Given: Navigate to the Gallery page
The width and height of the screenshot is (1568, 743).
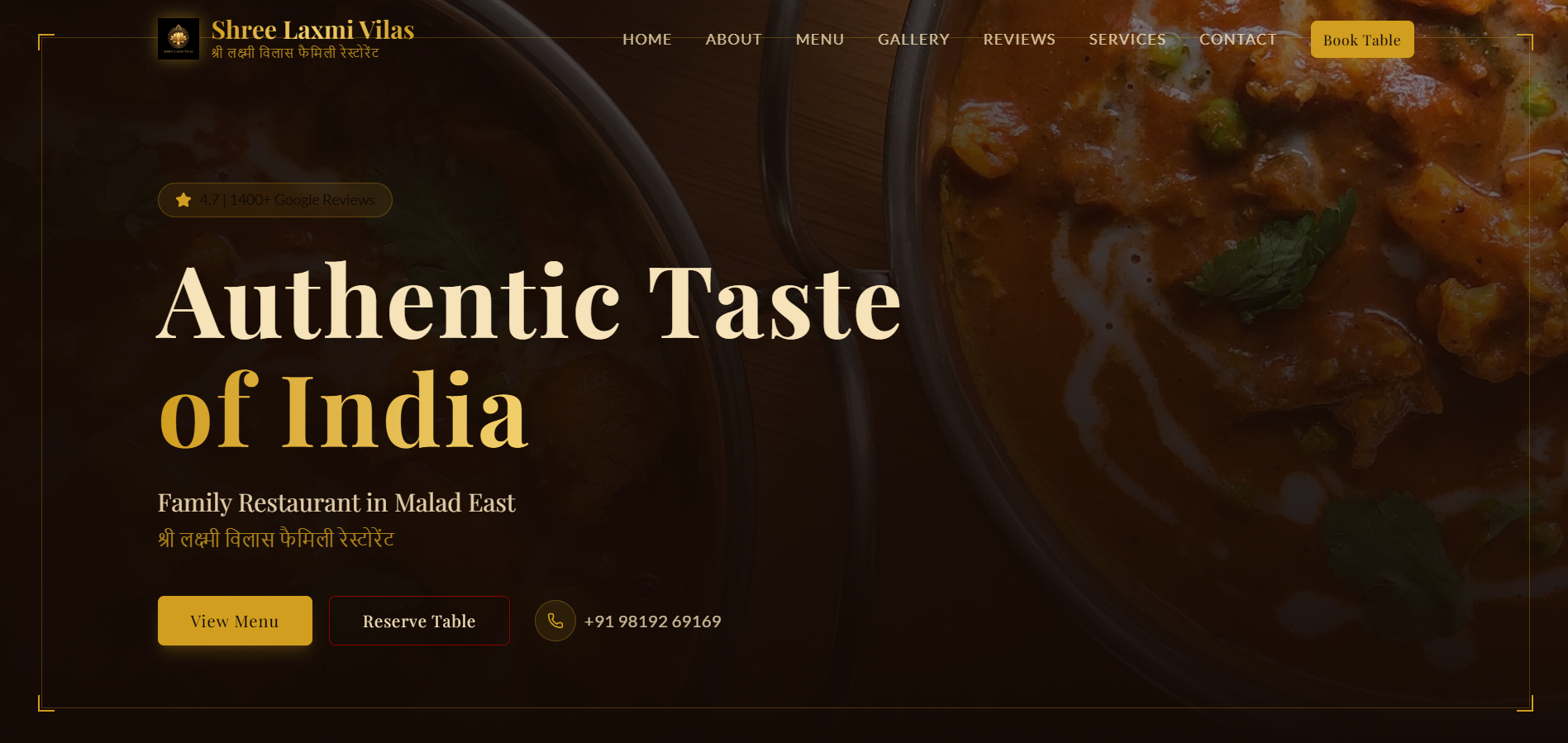Looking at the screenshot, I should click(x=913, y=39).
